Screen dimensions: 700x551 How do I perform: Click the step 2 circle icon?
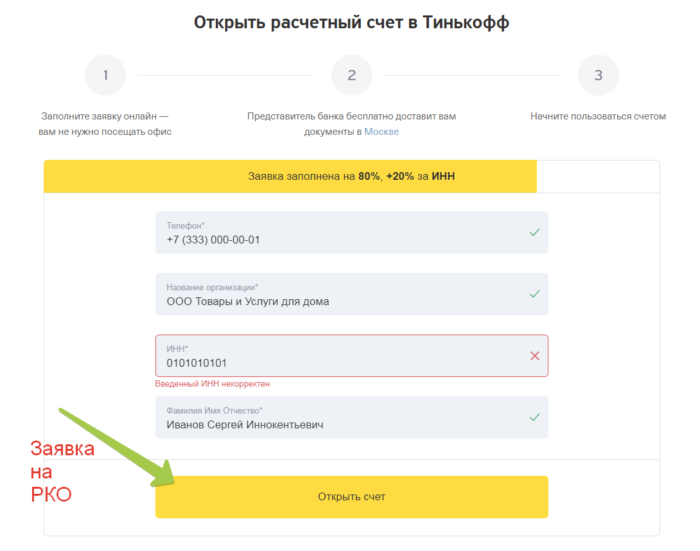(351, 75)
